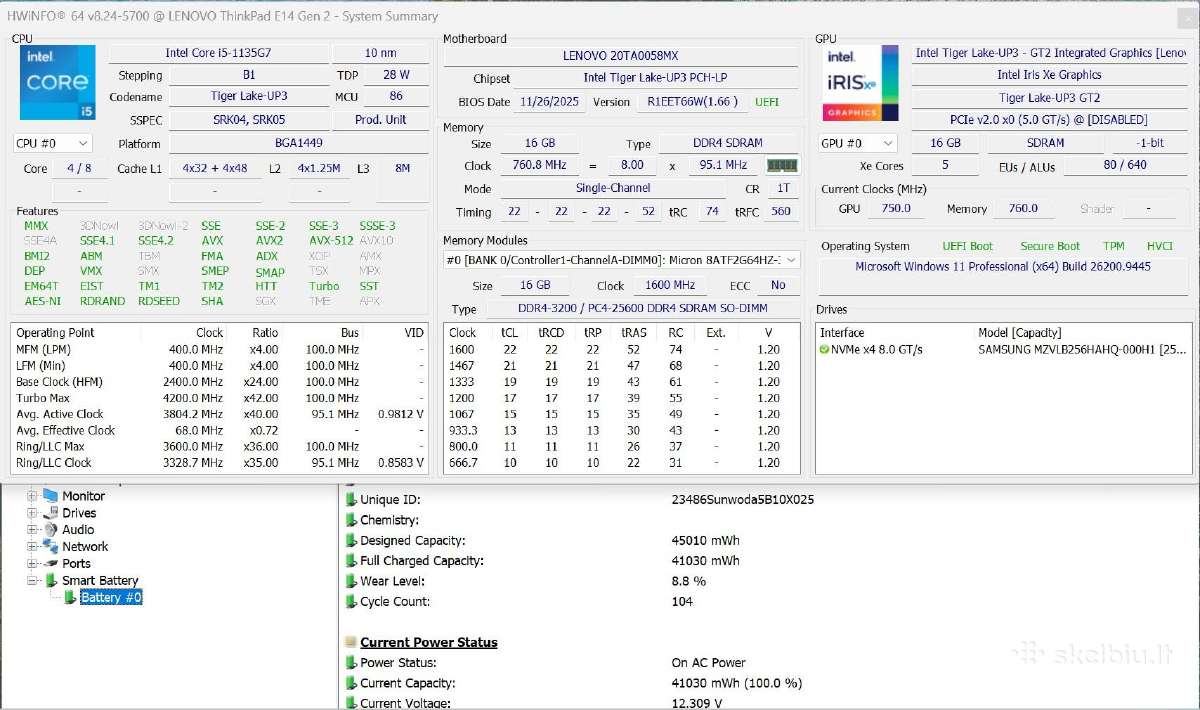Click the Turbo Max operating point row
Viewport: 1200px width, 710px height.
[x=220, y=398]
